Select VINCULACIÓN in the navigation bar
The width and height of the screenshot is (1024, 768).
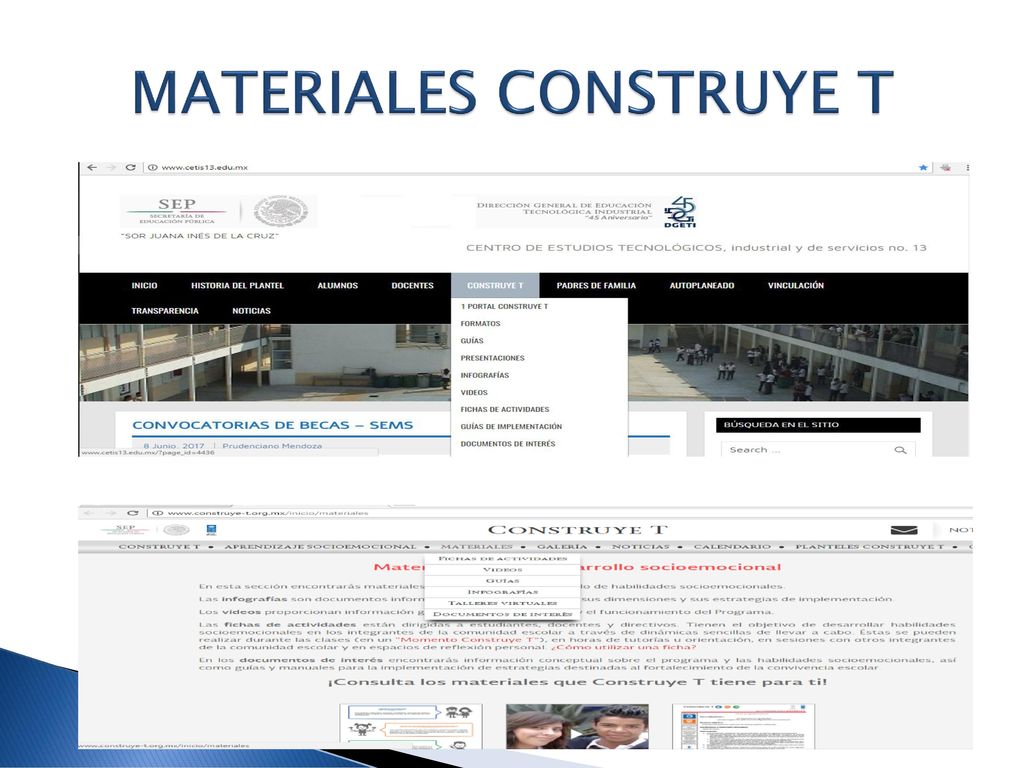coord(795,285)
